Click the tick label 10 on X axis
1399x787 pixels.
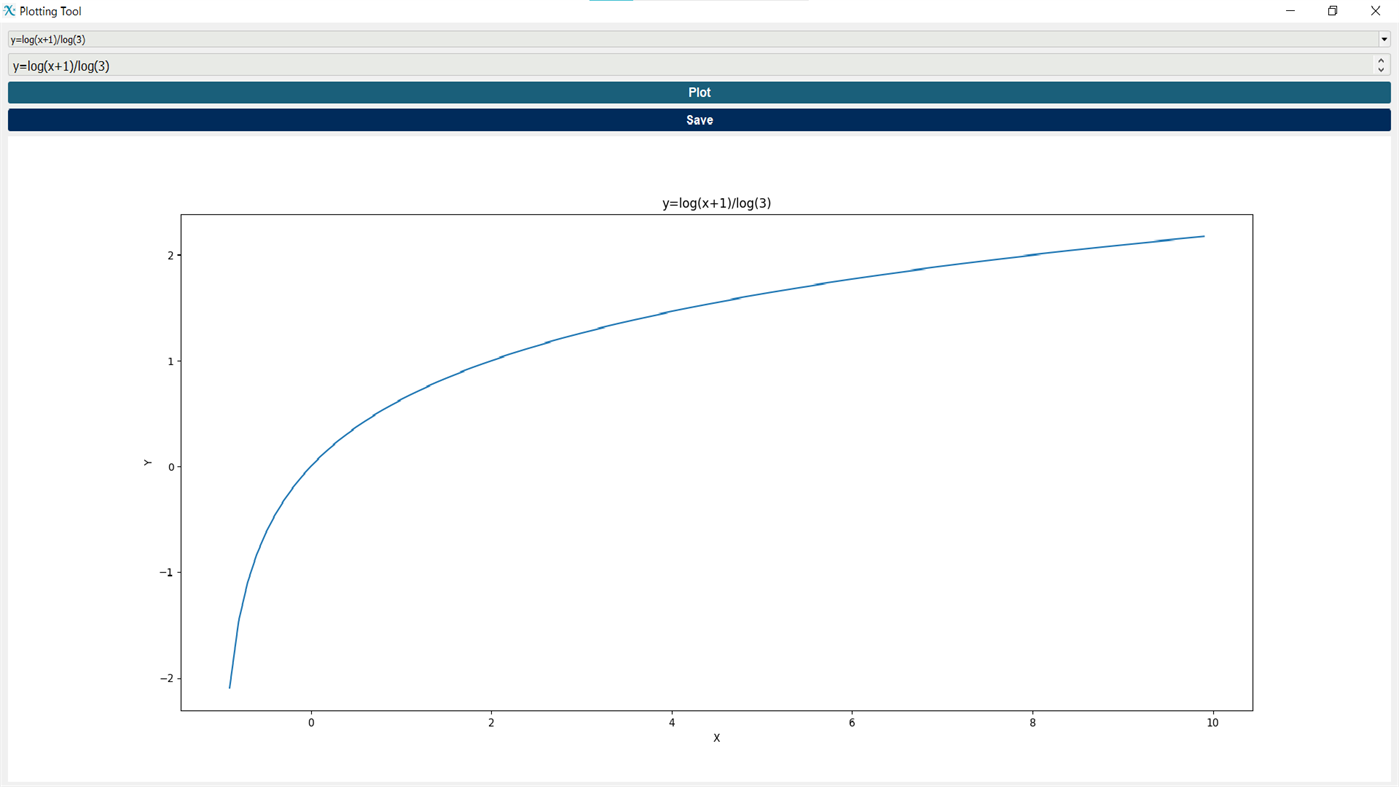pos(1211,722)
